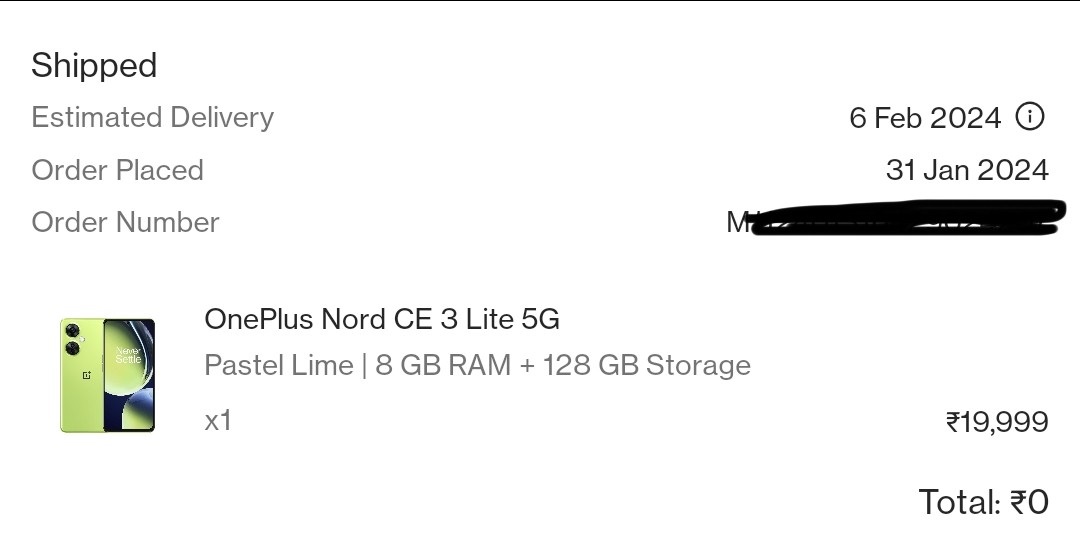Open the OnePlus phone product thumbnail

(x=108, y=375)
